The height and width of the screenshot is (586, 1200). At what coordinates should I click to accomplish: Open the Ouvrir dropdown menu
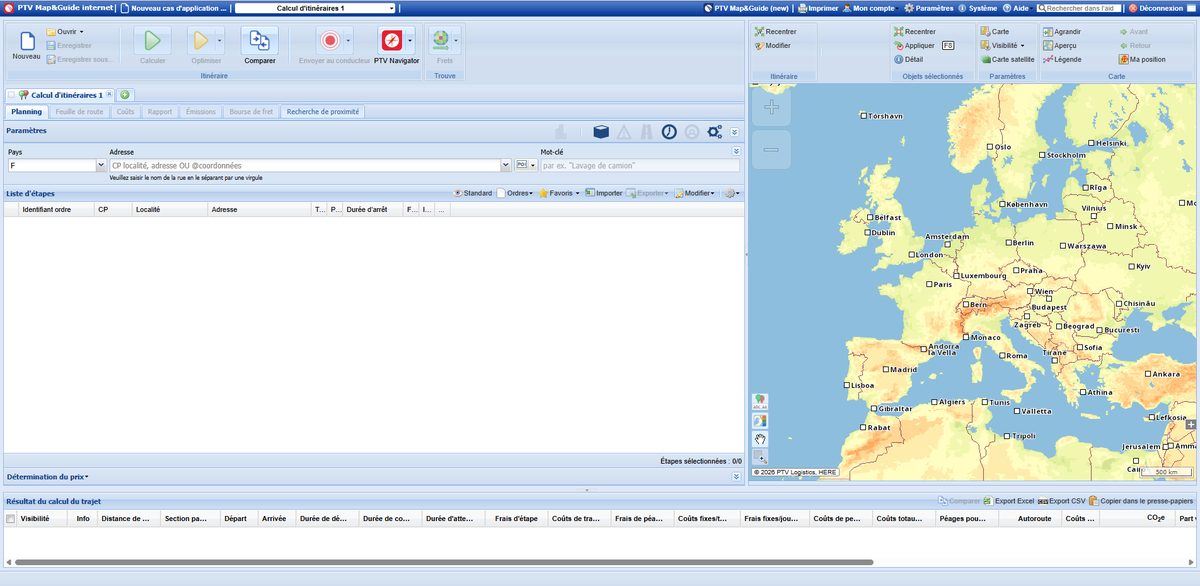coord(66,32)
